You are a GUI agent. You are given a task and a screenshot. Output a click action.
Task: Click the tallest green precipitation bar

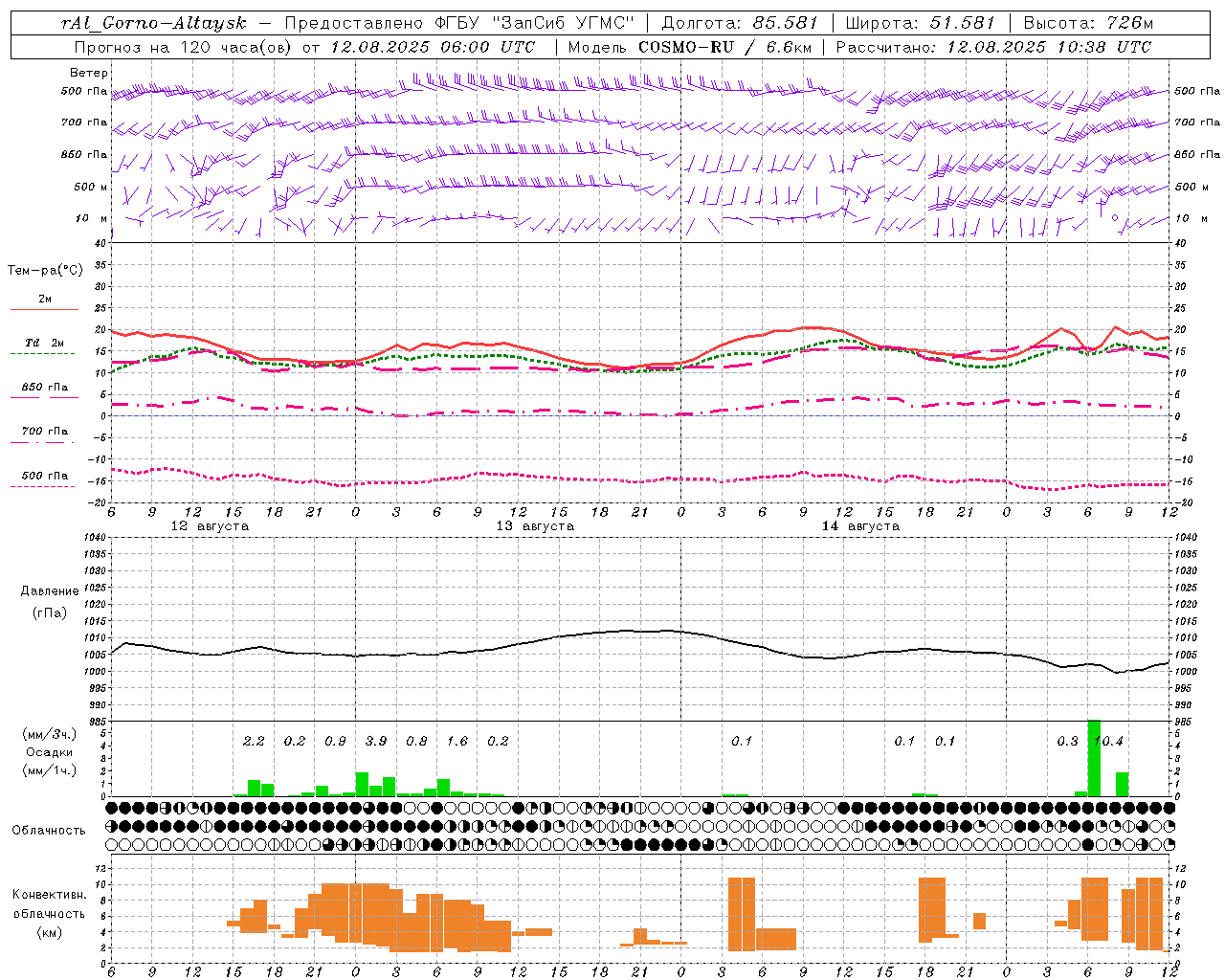[x=1094, y=758]
